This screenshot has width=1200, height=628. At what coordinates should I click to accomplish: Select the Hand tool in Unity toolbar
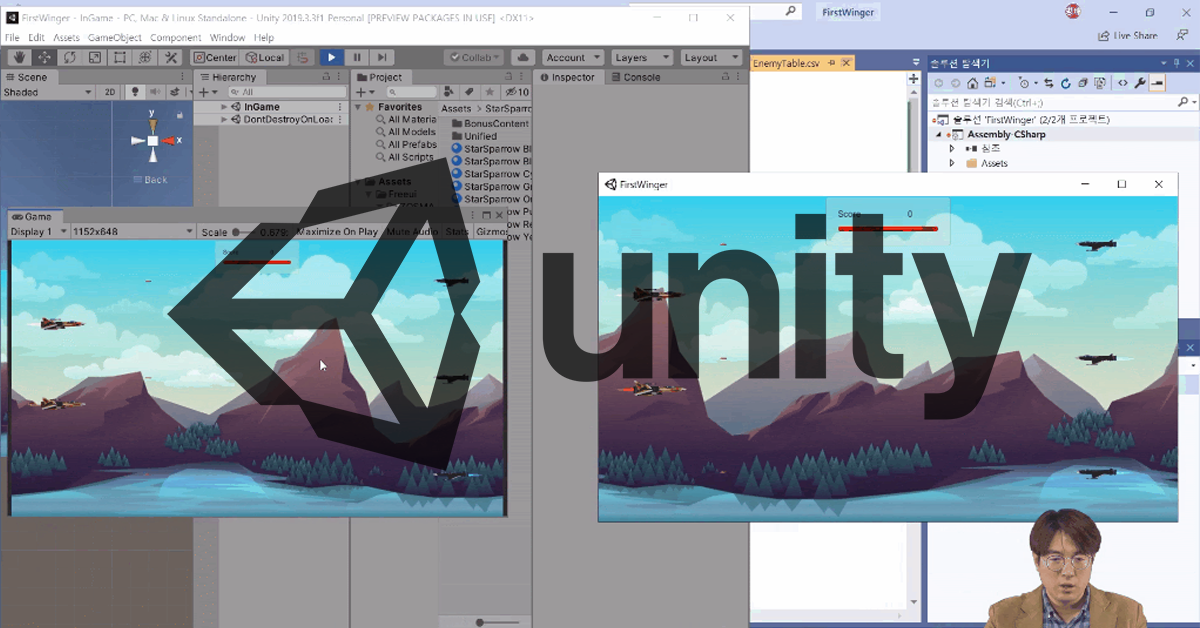coord(19,58)
